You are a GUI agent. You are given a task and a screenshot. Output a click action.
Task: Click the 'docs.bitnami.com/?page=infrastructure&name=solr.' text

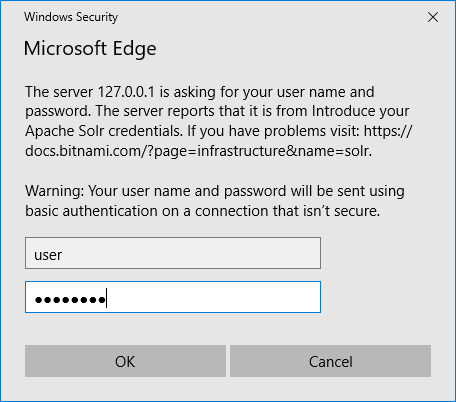(x=199, y=151)
